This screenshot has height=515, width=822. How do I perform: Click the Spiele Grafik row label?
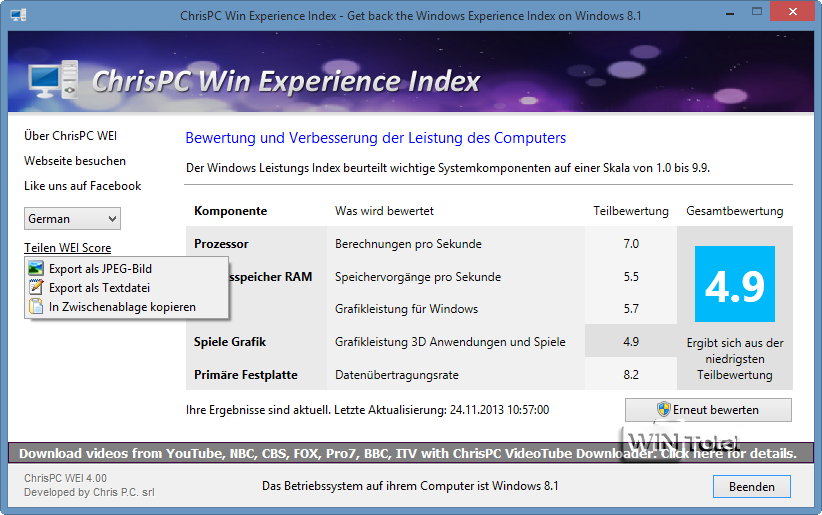(x=230, y=342)
